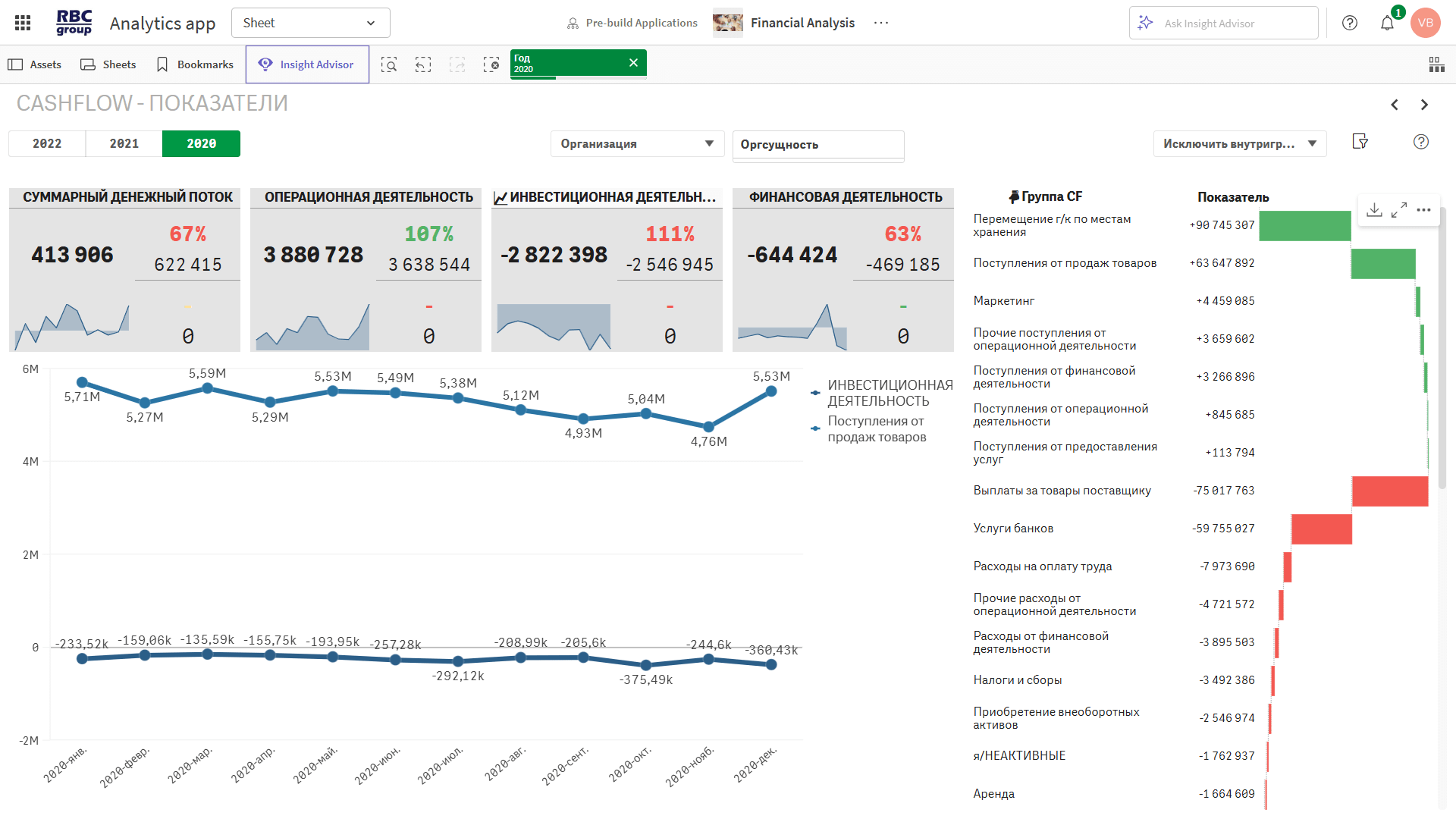This screenshot has width=1456, height=819.
Task: Select the 2022 year button
Action: click(x=47, y=143)
